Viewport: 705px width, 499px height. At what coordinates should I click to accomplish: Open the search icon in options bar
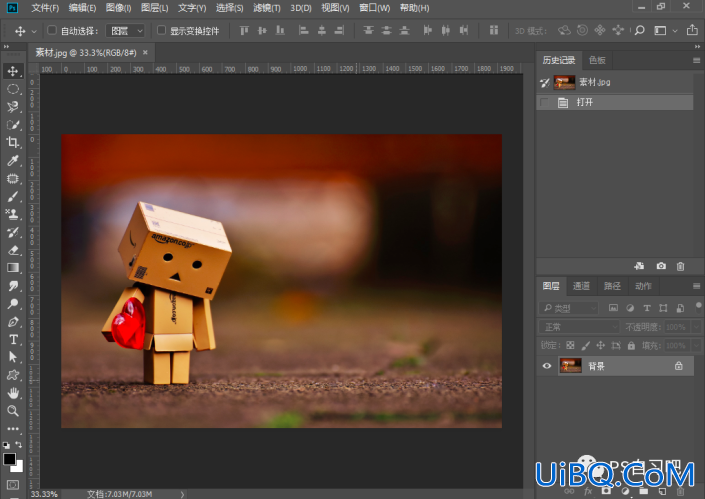coord(639,31)
